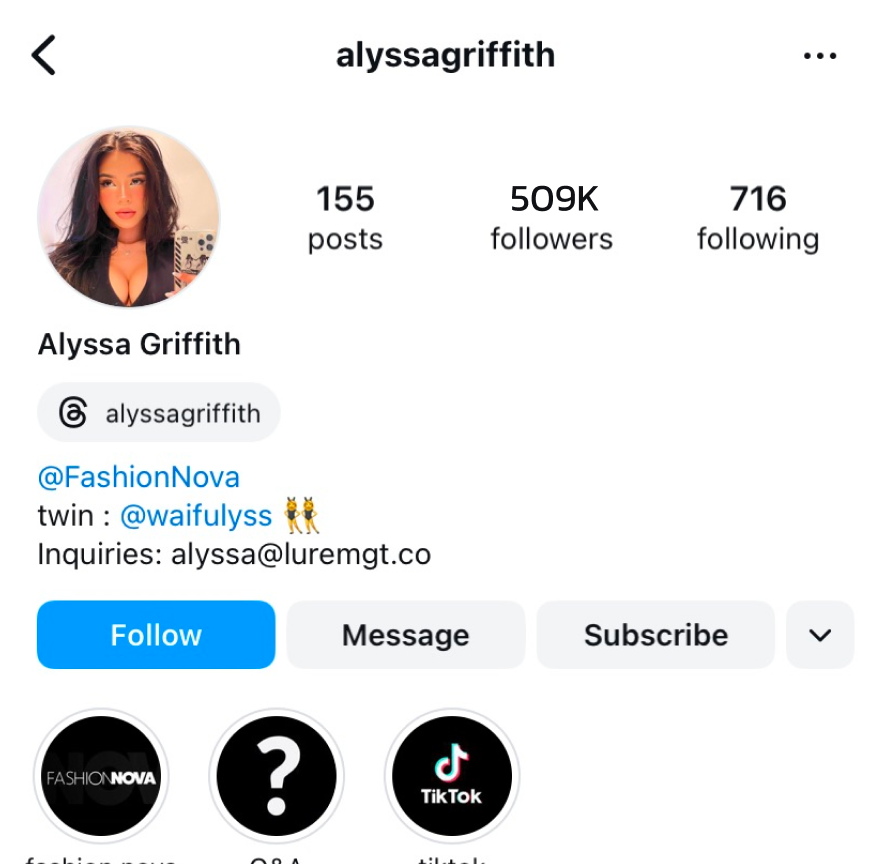Open the TikTok story highlight
Viewport: 892px width, 864px height.
452,776
